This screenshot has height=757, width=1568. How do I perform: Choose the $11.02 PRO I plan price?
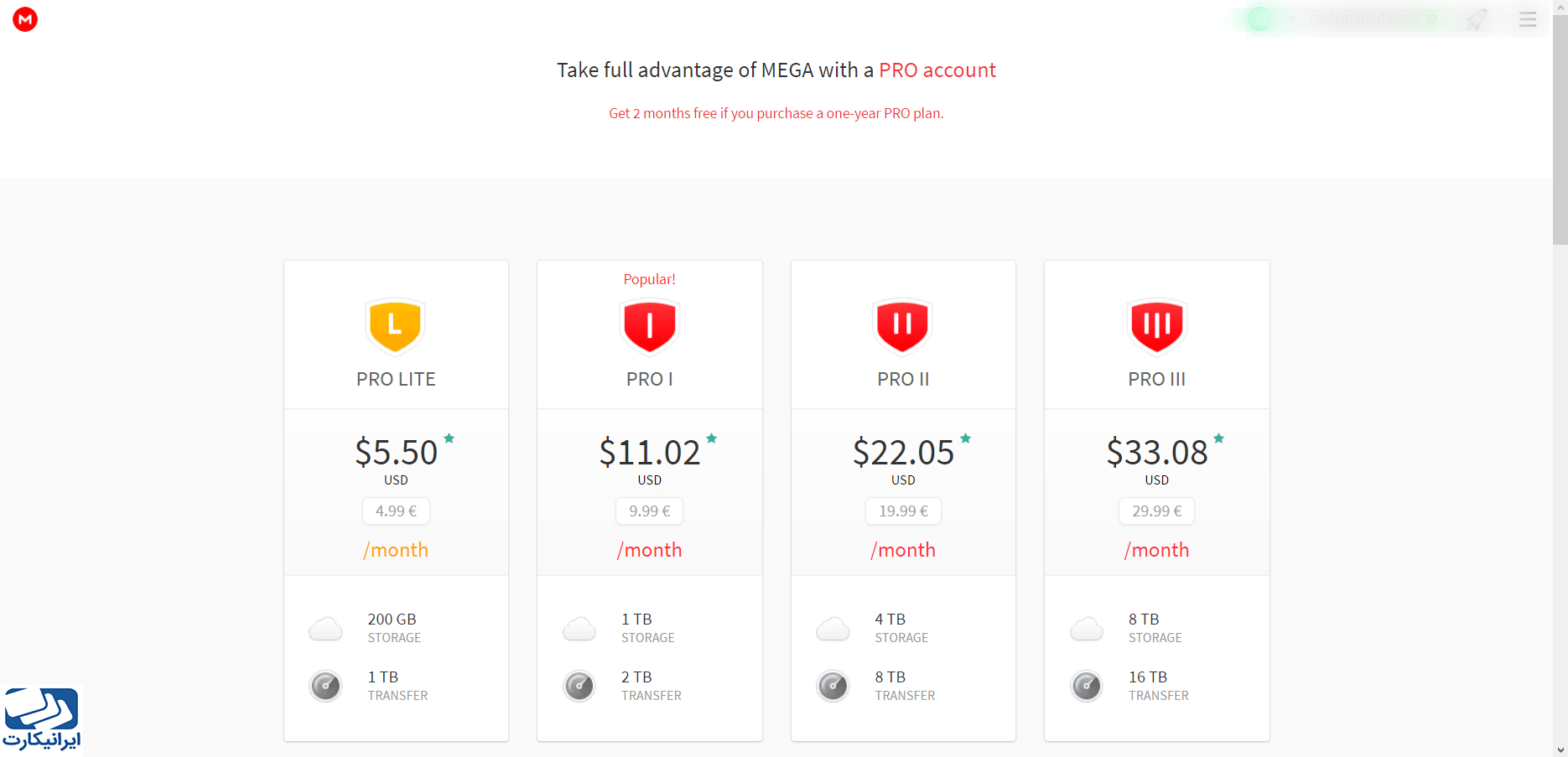(650, 452)
